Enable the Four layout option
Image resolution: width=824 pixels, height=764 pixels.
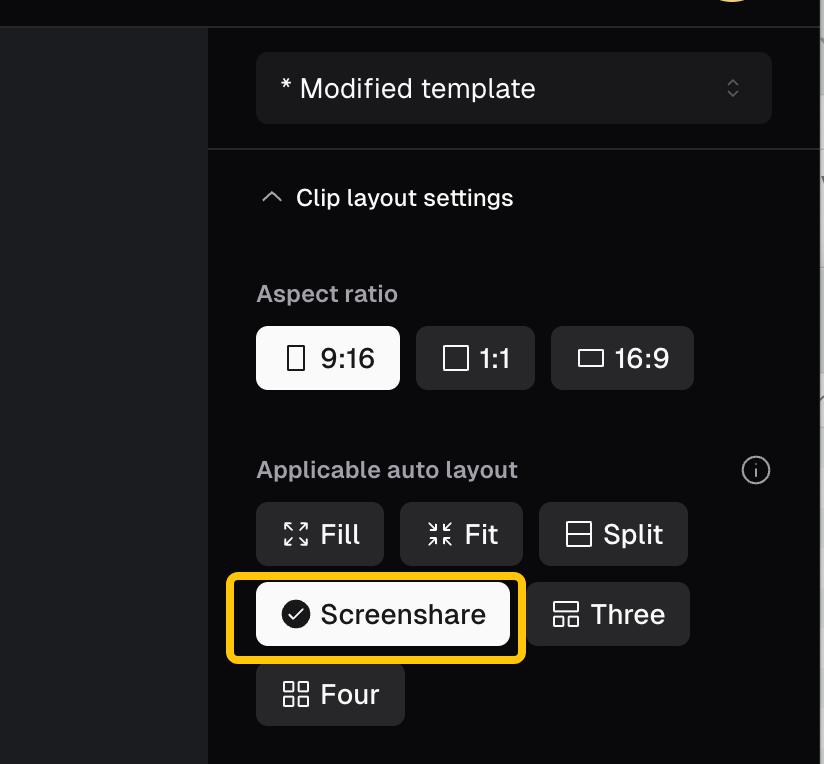tap(330, 694)
